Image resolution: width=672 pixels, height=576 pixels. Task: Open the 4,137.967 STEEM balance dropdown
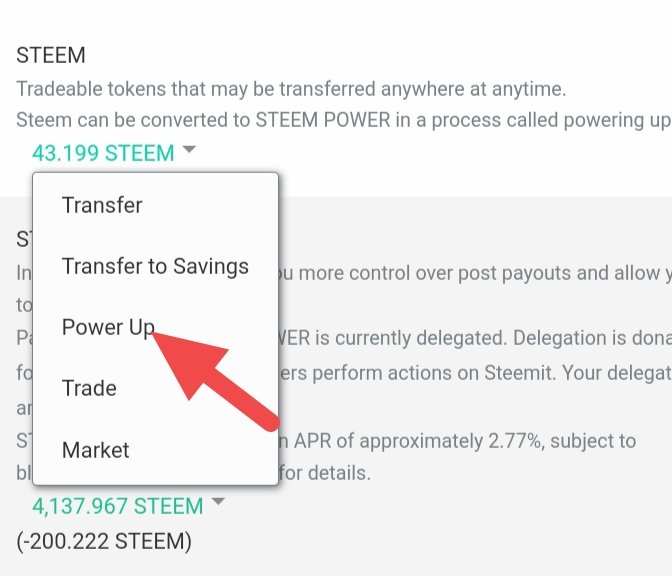tap(119, 506)
